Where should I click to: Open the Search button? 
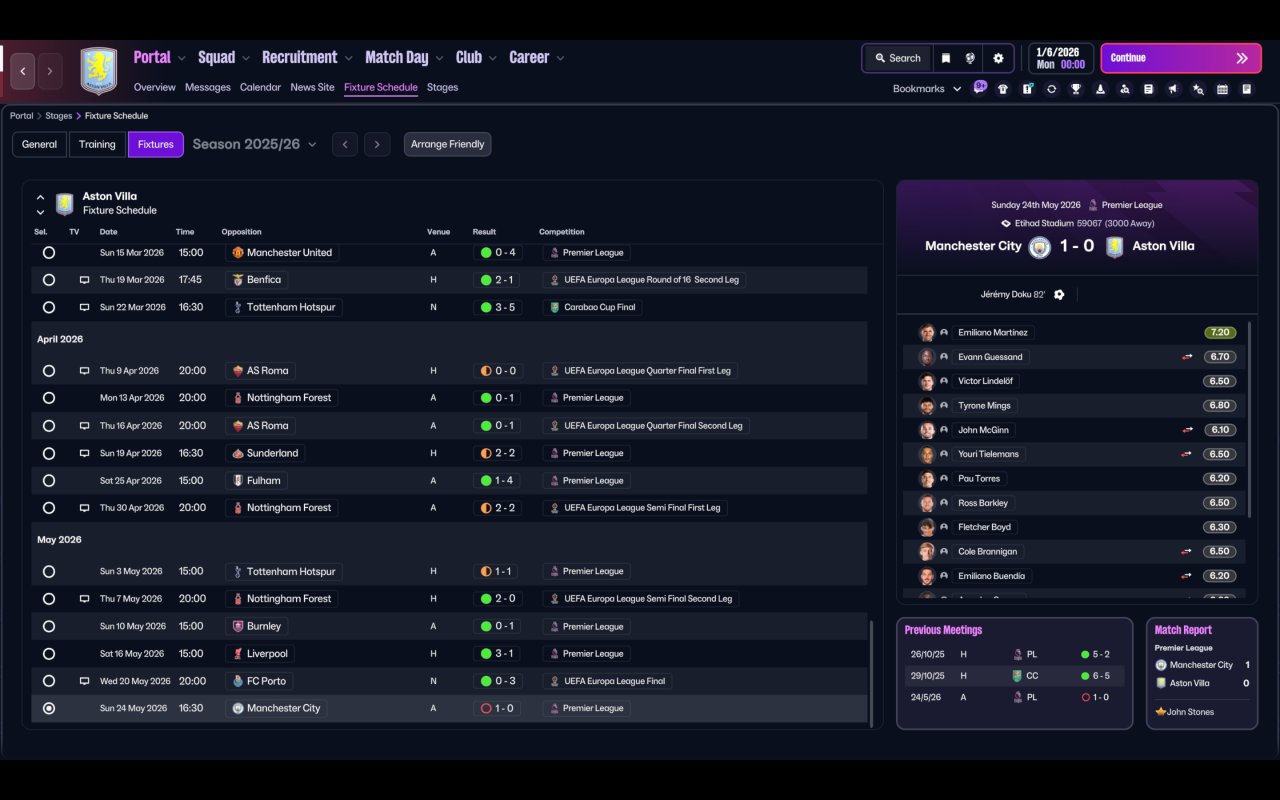point(897,58)
